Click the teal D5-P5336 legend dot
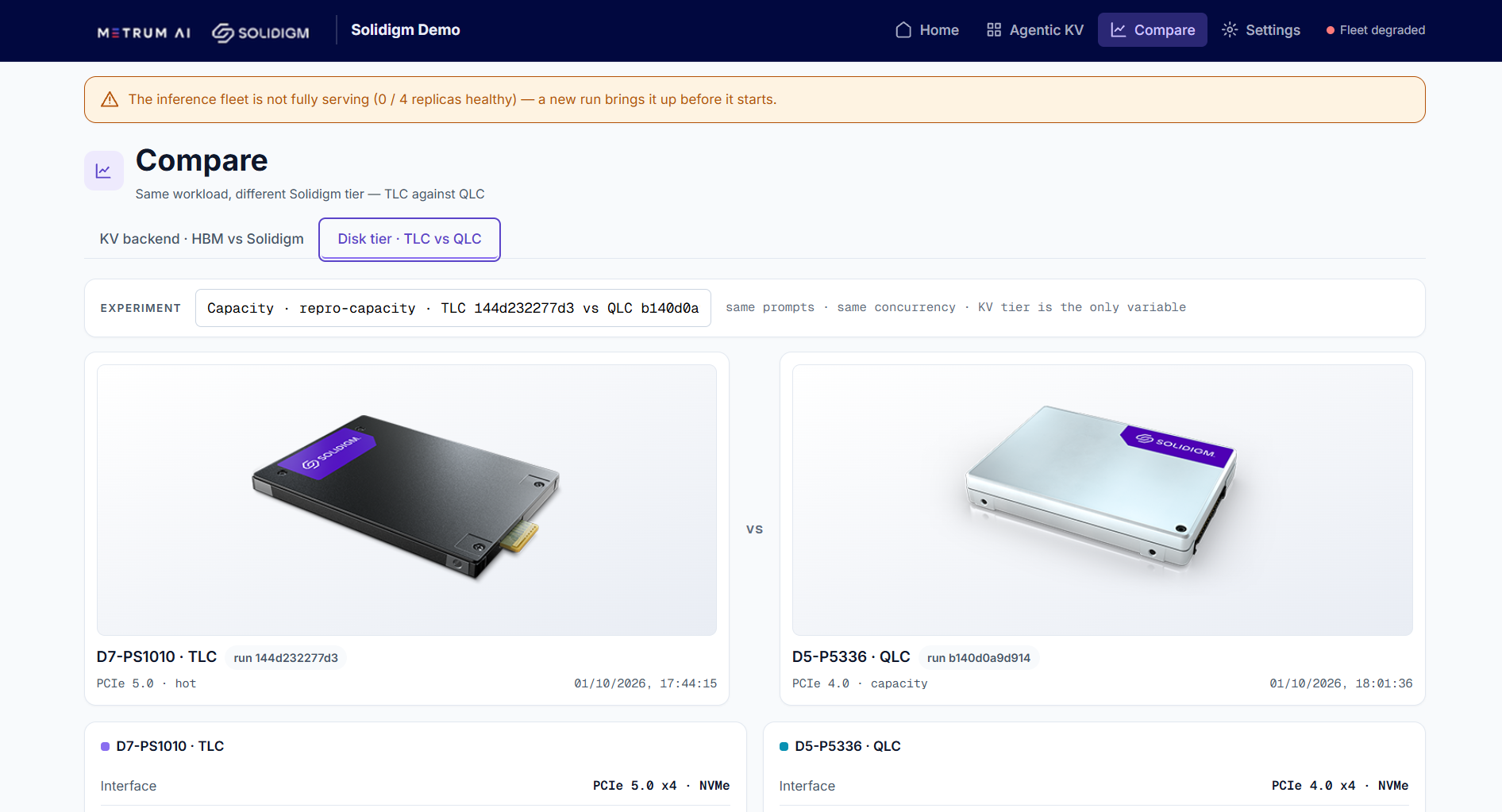The image size is (1502, 812). (x=784, y=746)
